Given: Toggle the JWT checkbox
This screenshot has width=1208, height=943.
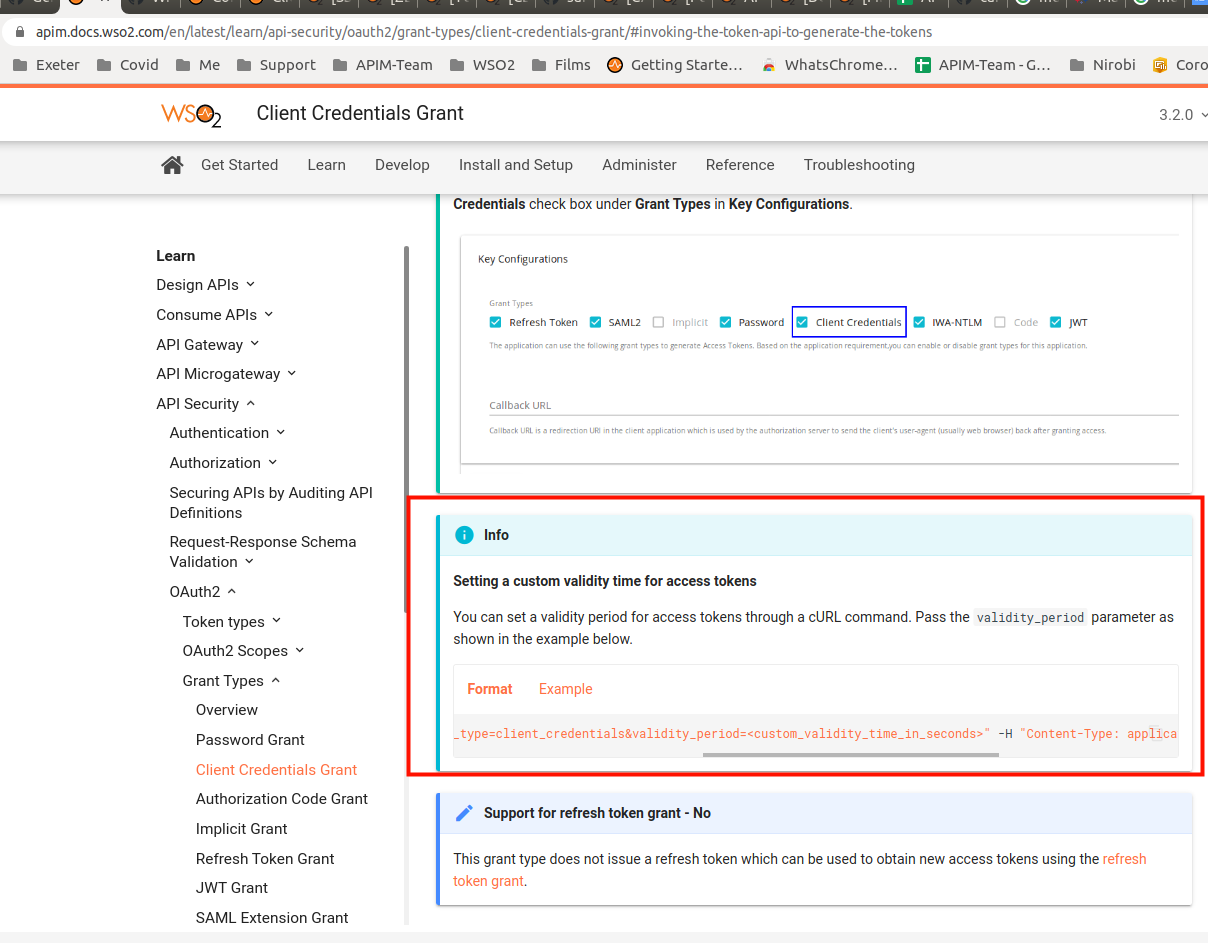Looking at the screenshot, I should (x=1055, y=322).
